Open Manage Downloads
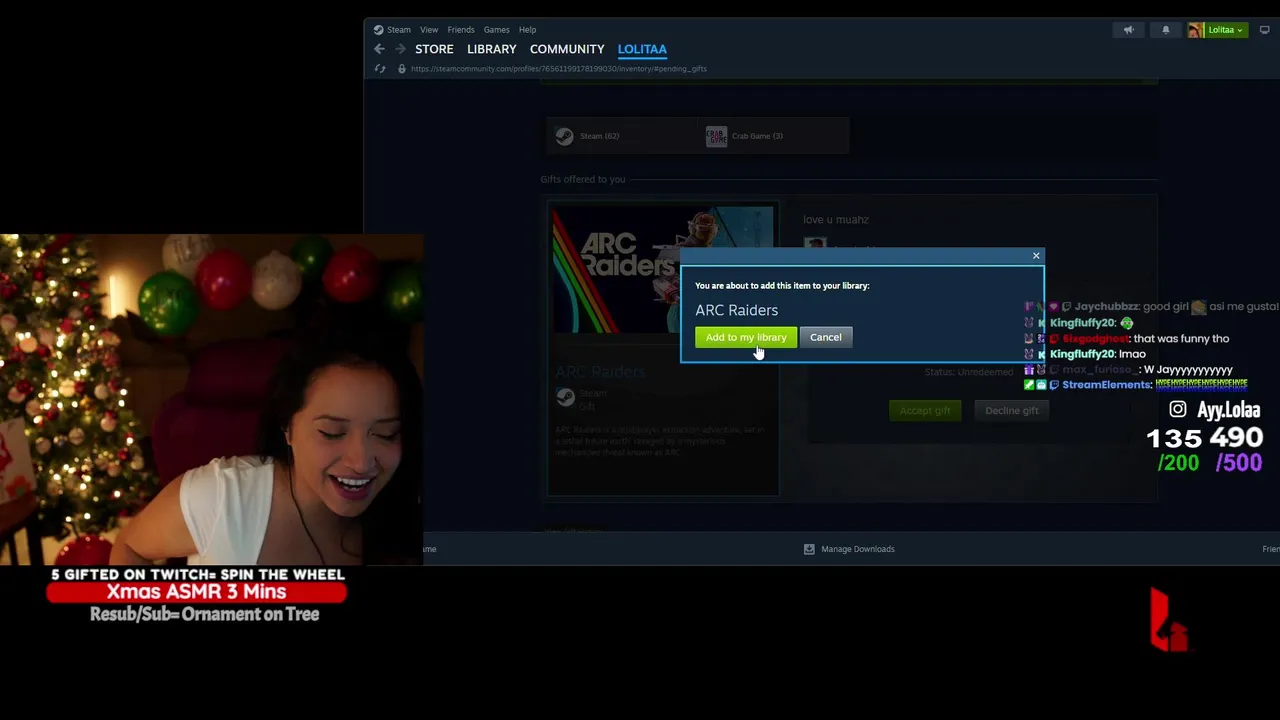 [x=849, y=549]
